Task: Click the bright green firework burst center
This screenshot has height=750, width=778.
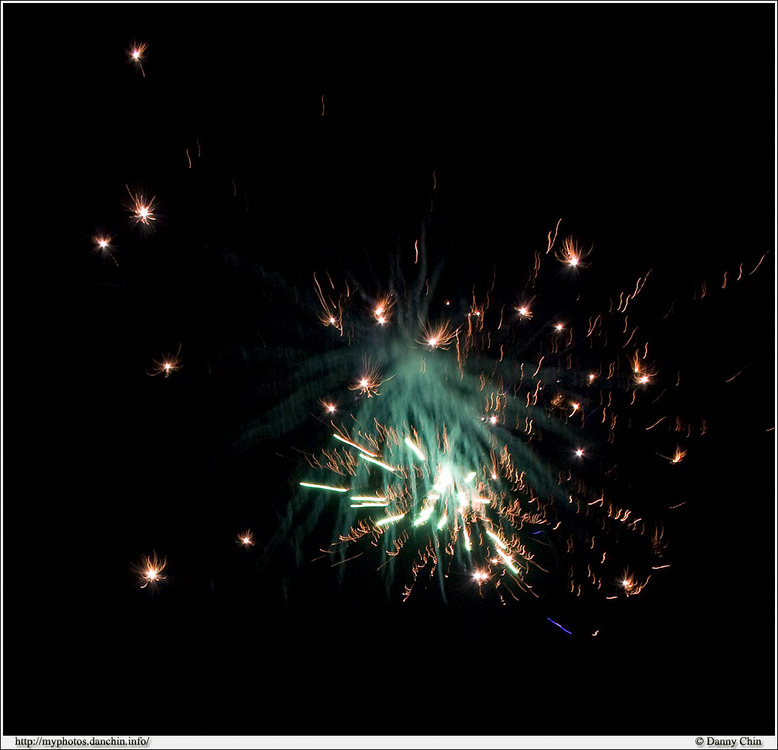Action: [x=440, y=485]
